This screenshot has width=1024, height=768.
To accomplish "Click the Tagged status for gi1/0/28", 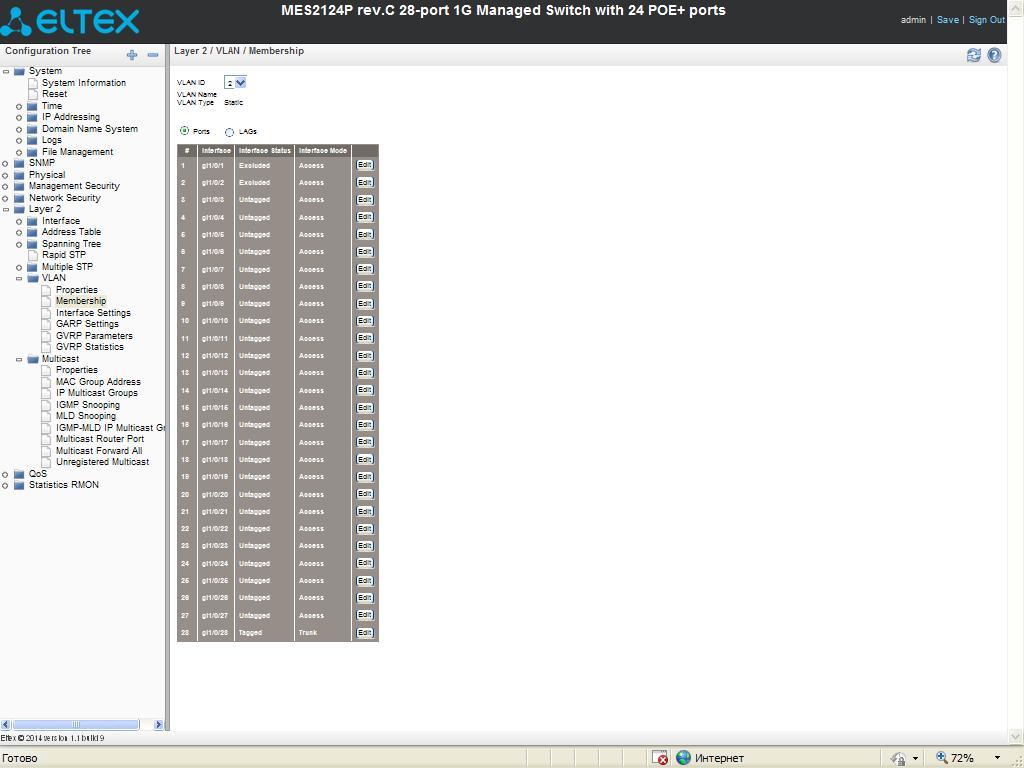I will (x=250, y=633).
